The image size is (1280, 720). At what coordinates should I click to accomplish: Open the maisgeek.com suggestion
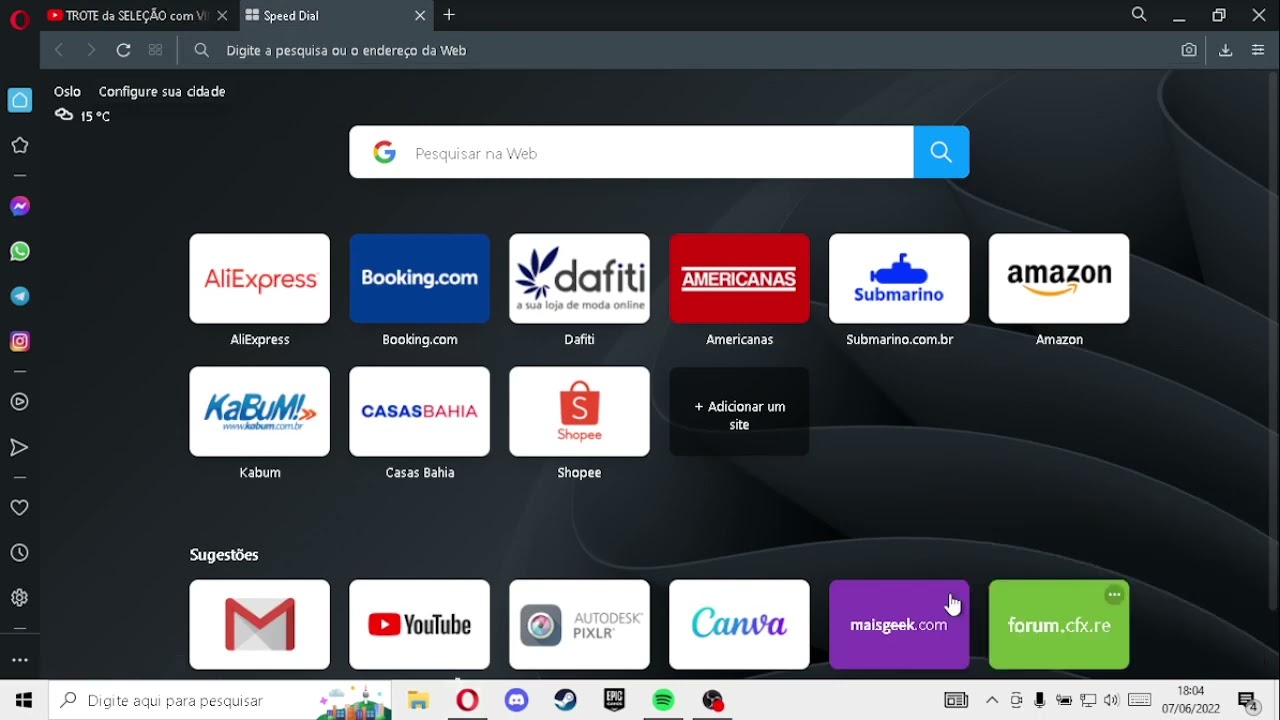tap(899, 624)
